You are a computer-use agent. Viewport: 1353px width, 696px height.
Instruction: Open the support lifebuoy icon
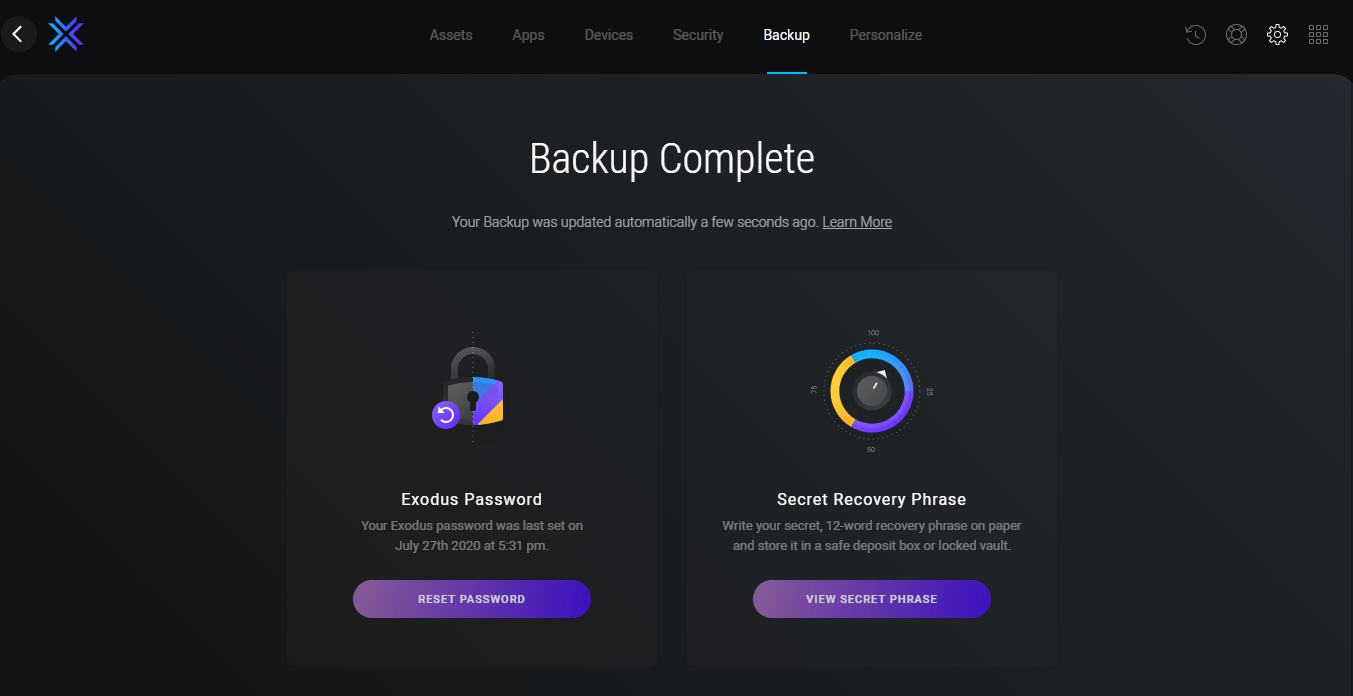(x=1236, y=35)
